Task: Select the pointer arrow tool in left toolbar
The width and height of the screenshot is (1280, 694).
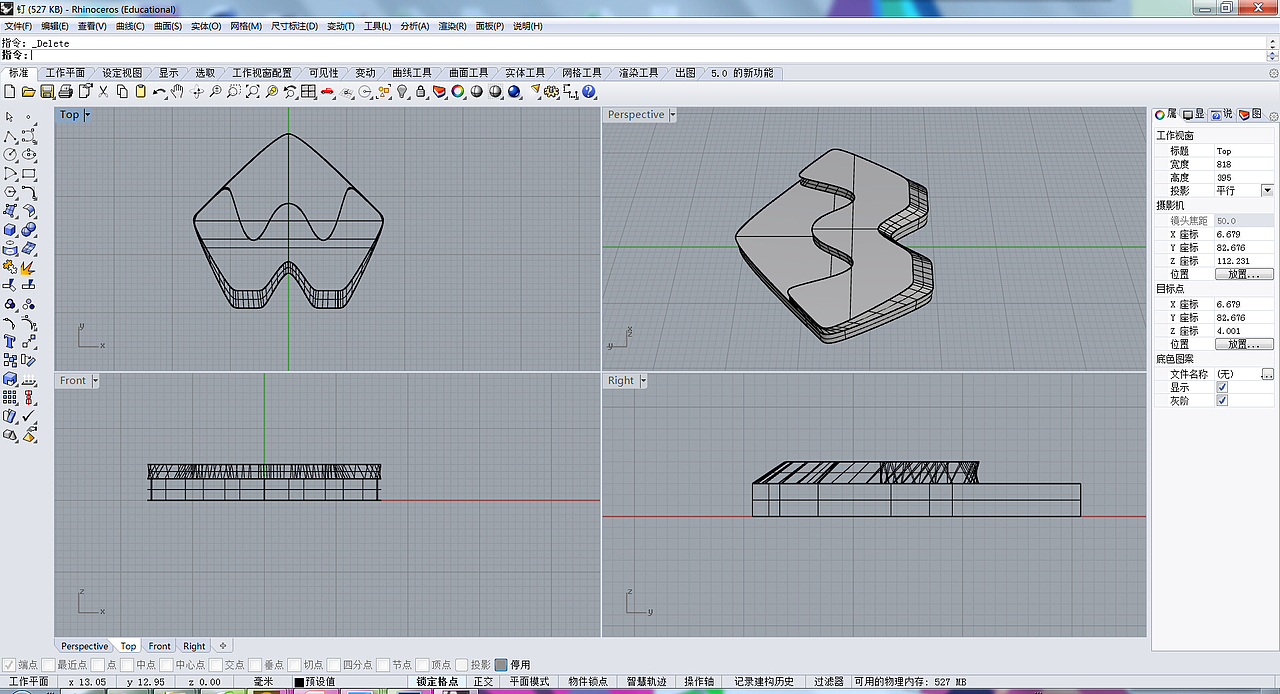Action: click(10, 117)
